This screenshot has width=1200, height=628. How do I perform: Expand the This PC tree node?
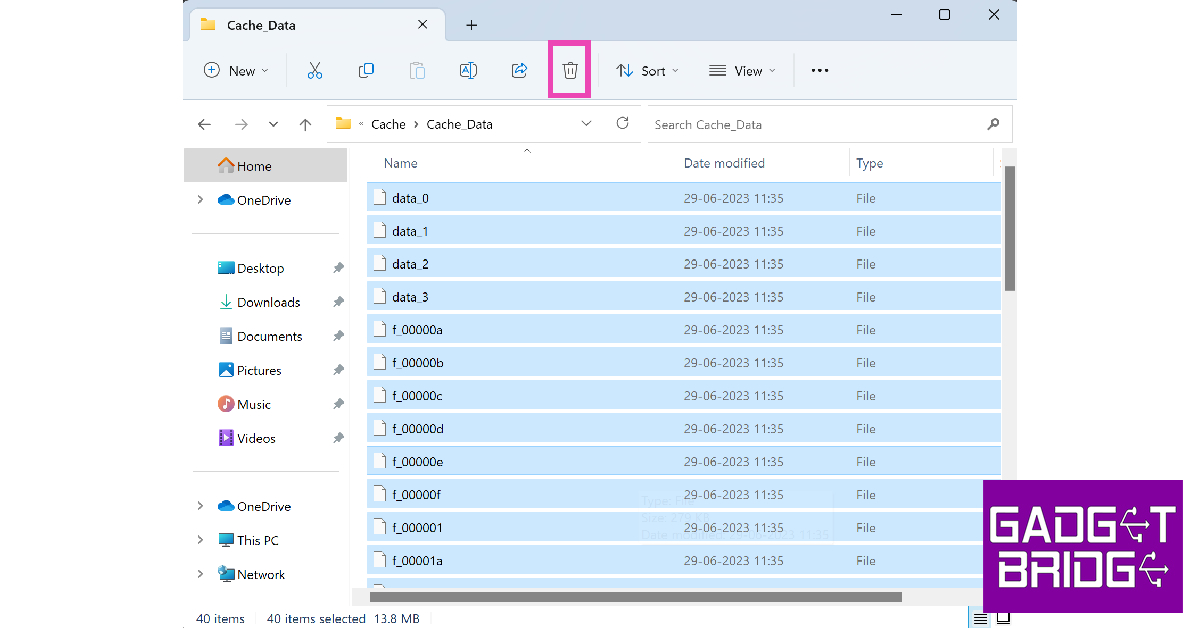[200, 540]
